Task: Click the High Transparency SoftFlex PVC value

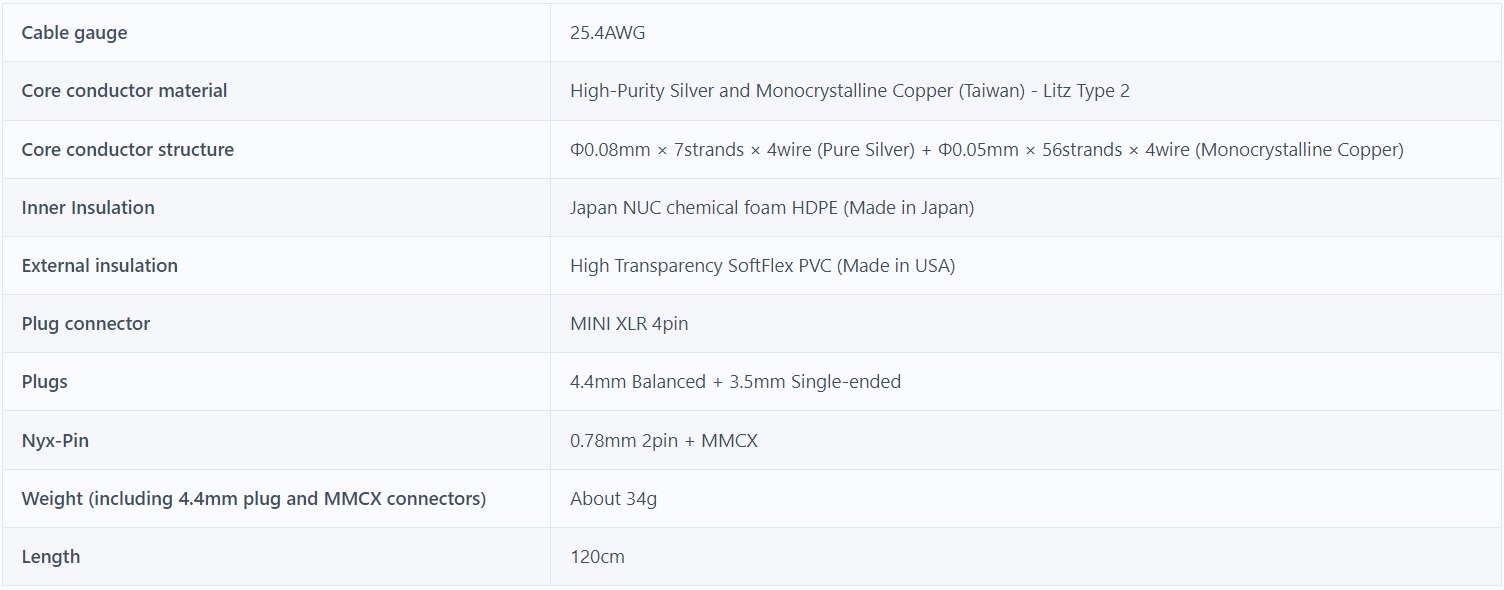Action: 762,266
